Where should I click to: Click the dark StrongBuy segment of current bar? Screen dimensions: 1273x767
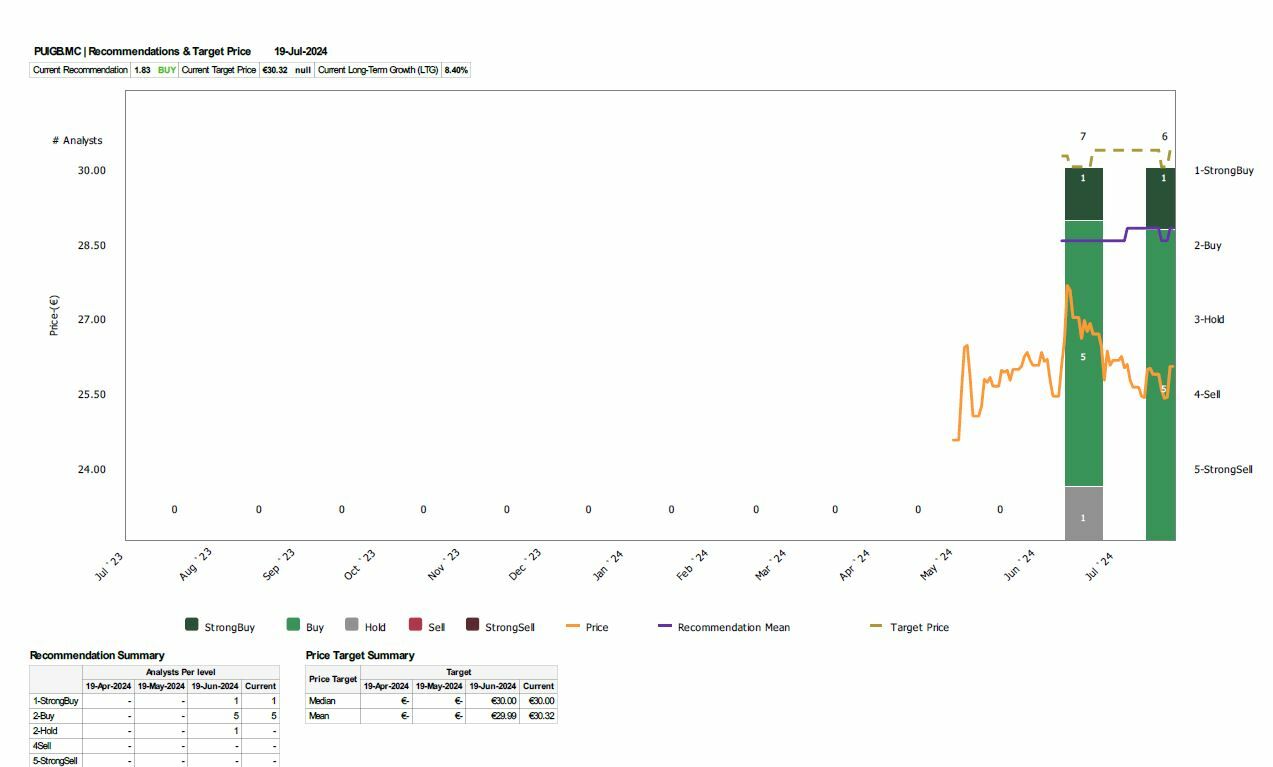click(x=1160, y=198)
